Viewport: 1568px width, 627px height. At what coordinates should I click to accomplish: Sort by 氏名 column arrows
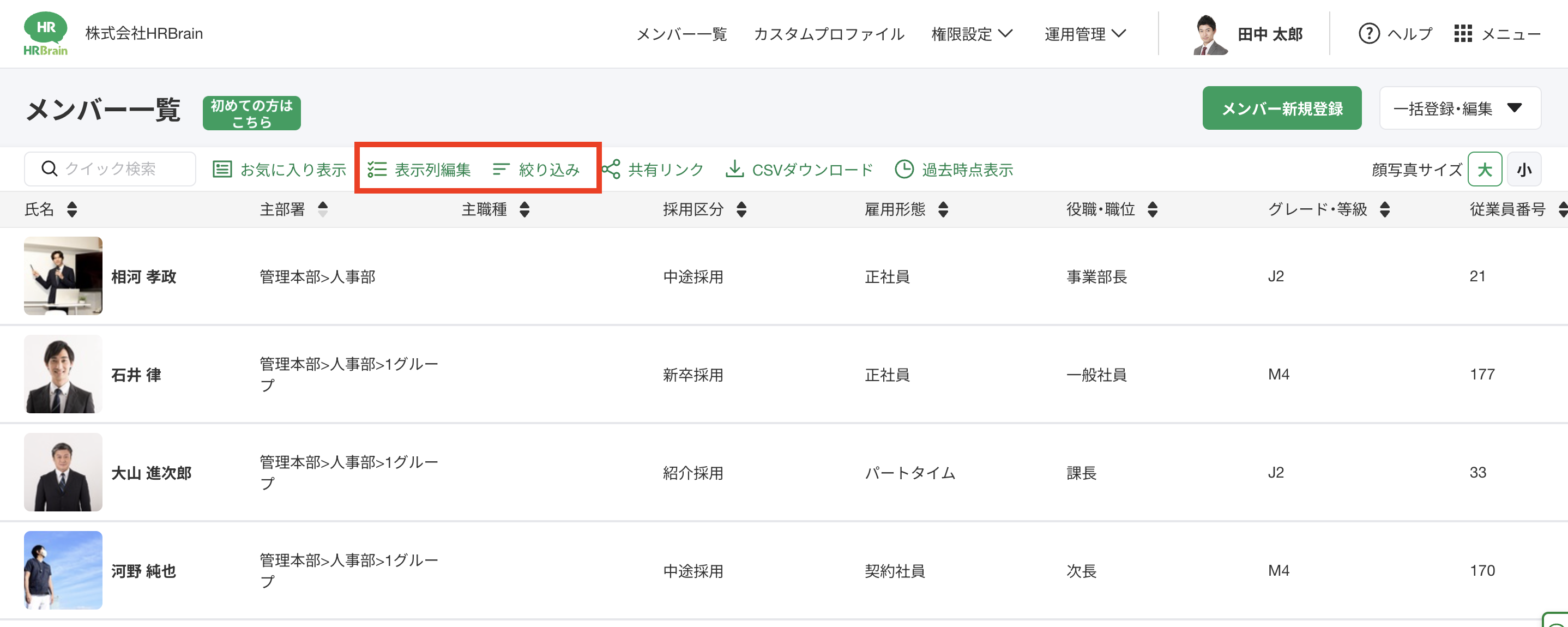(72, 209)
